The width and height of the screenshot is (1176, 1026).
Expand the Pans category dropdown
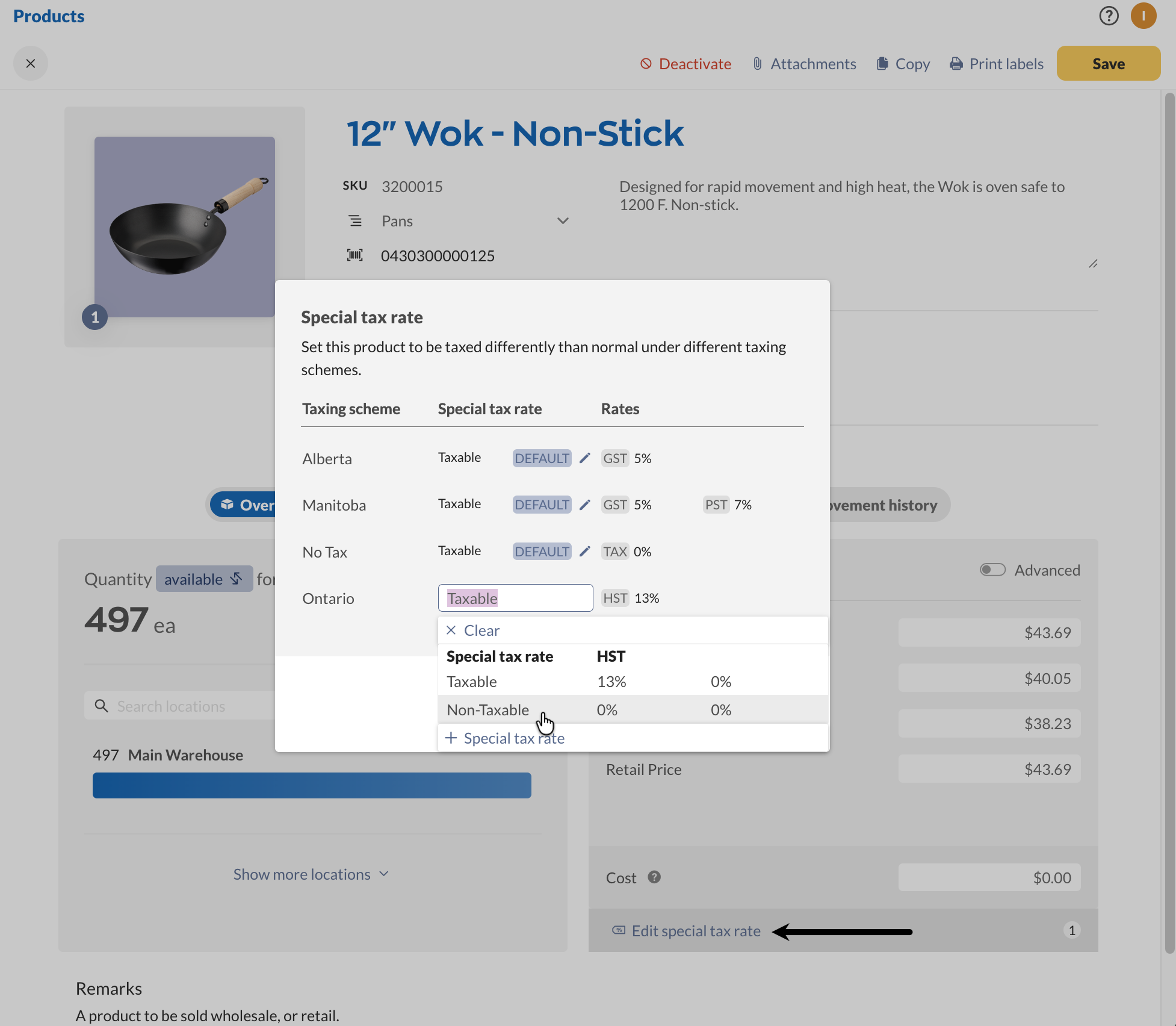[x=562, y=220]
